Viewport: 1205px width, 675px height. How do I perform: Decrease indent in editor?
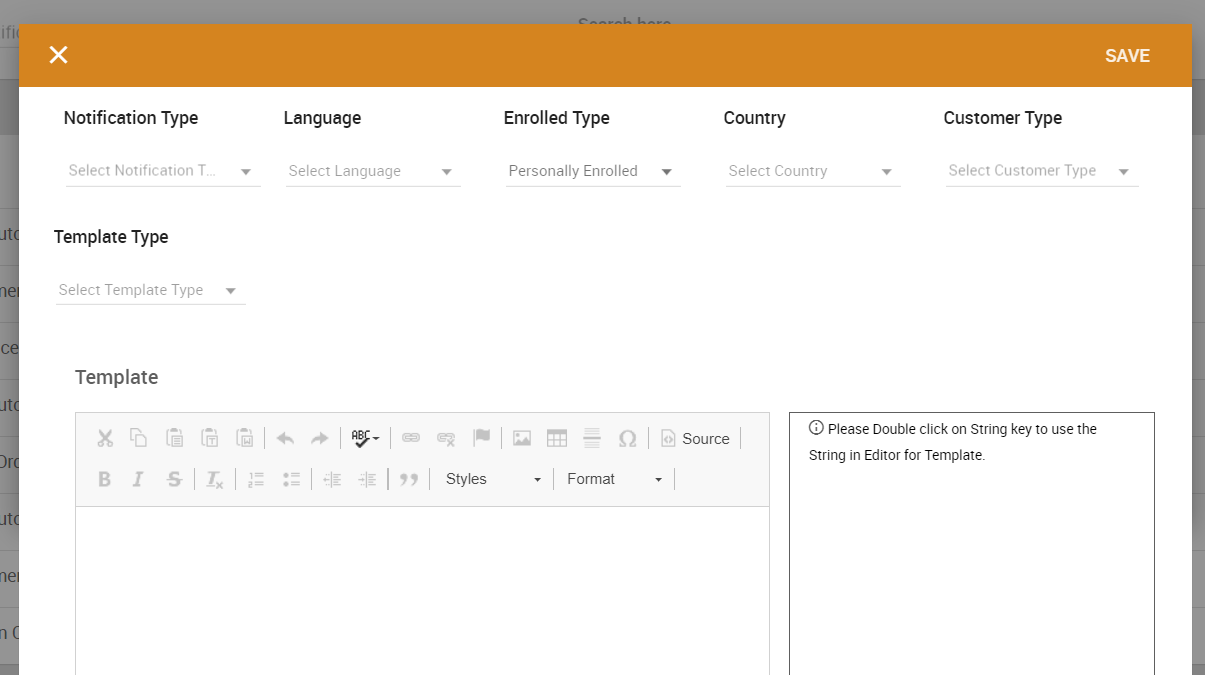coord(332,479)
